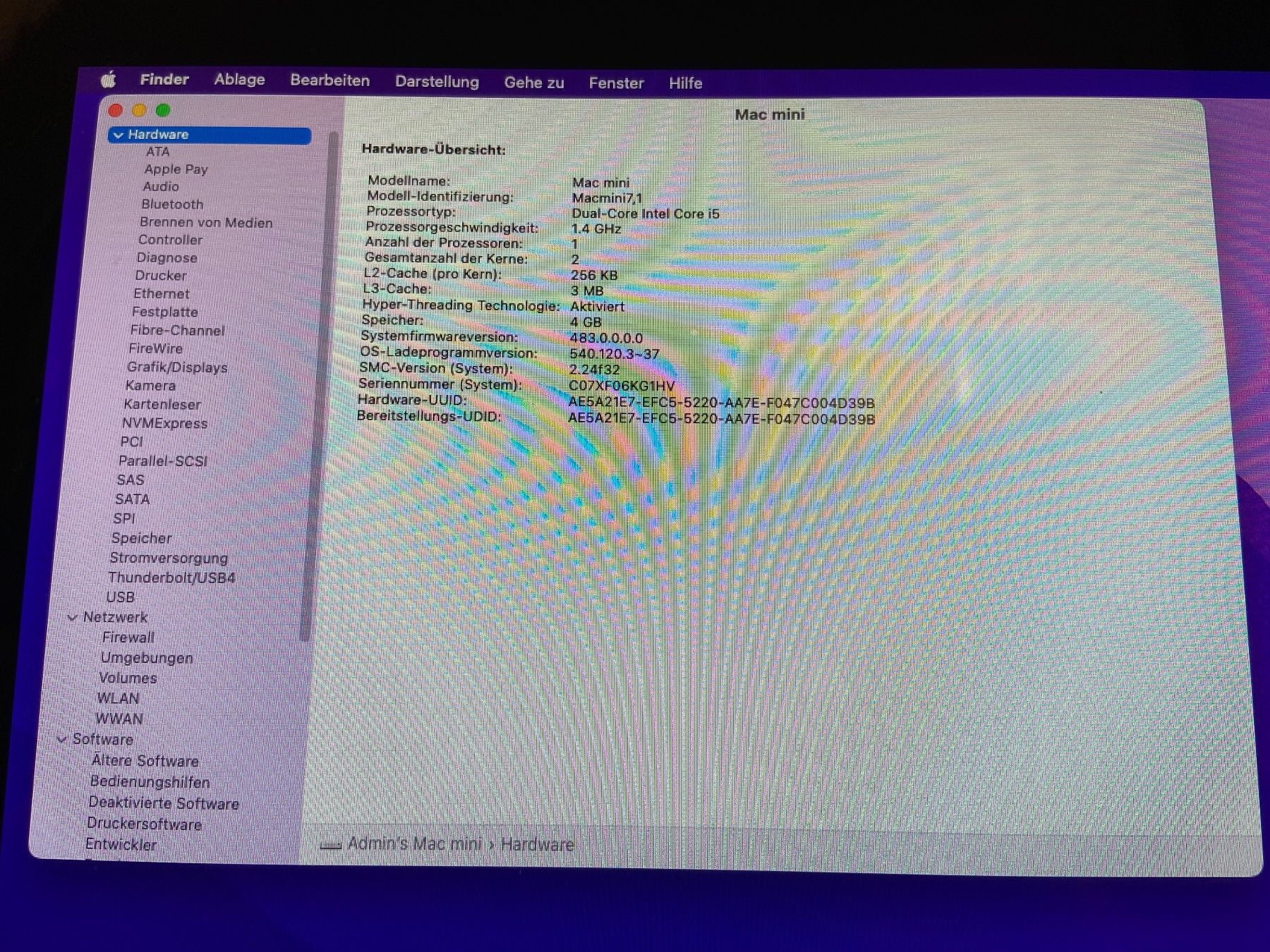Viewport: 1270px width, 952px height.
Task: Select Parallel-SCSI in the sidebar
Action: click(163, 461)
